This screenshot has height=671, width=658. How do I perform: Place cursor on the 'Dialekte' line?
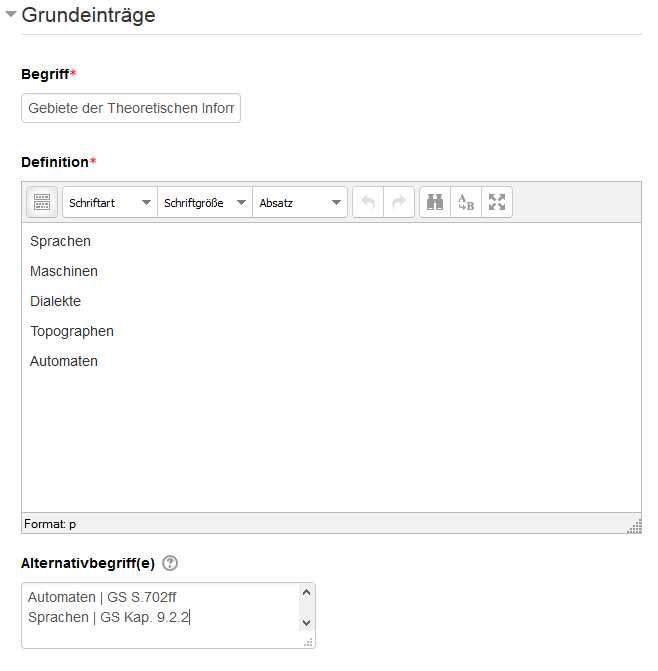tap(56, 301)
